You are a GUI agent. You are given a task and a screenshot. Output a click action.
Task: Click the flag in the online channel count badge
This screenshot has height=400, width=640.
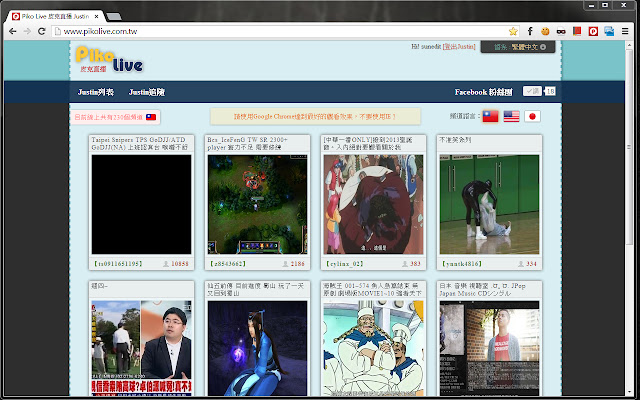(x=151, y=117)
